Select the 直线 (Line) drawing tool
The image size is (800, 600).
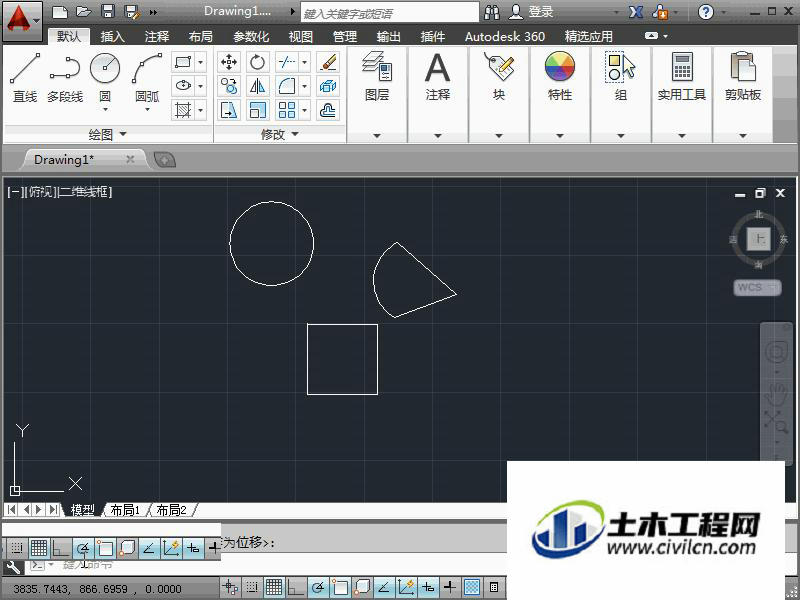tap(24, 77)
